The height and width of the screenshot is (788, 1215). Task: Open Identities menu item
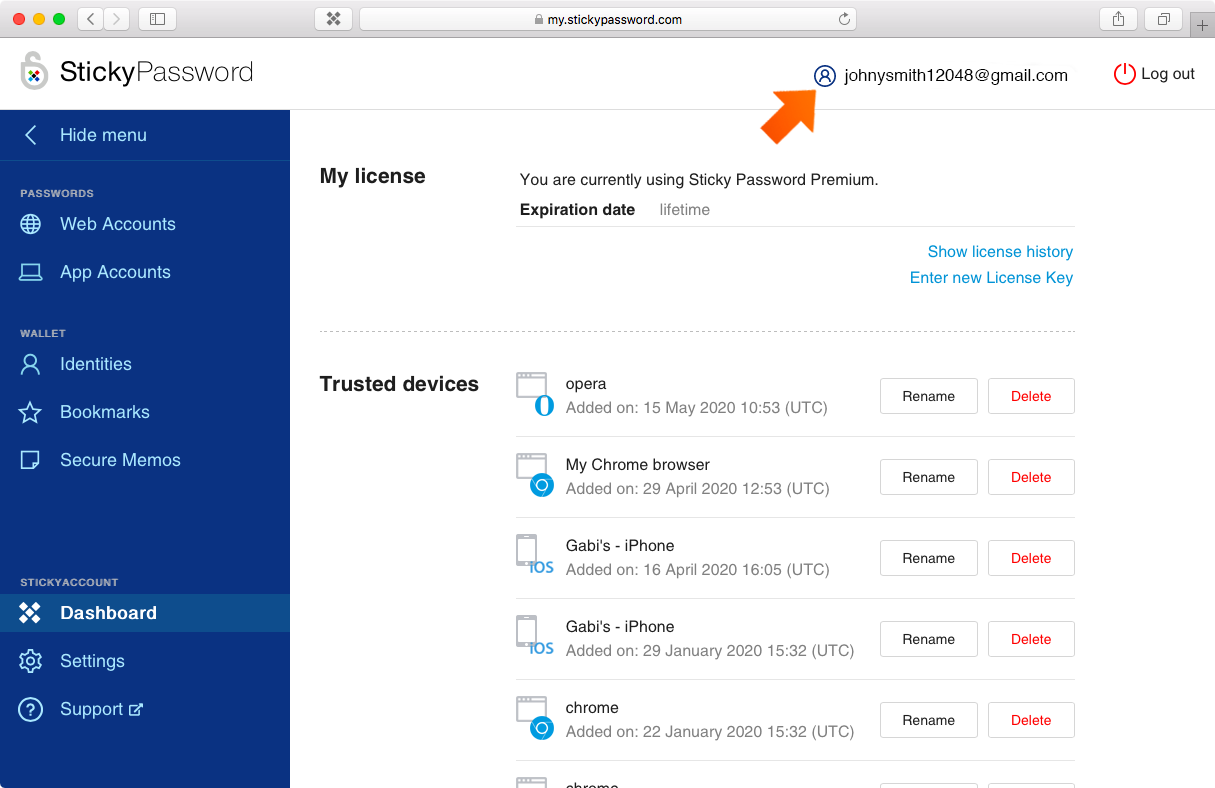coord(145,364)
